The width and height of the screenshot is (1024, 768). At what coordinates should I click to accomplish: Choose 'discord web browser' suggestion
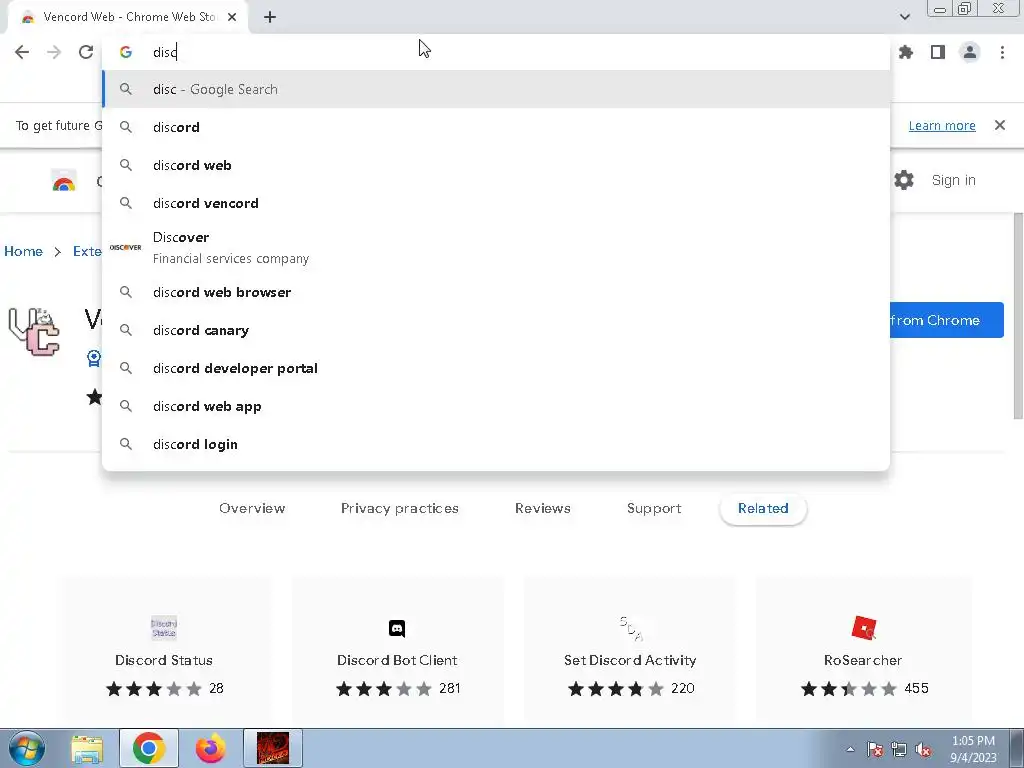tap(496, 292)
